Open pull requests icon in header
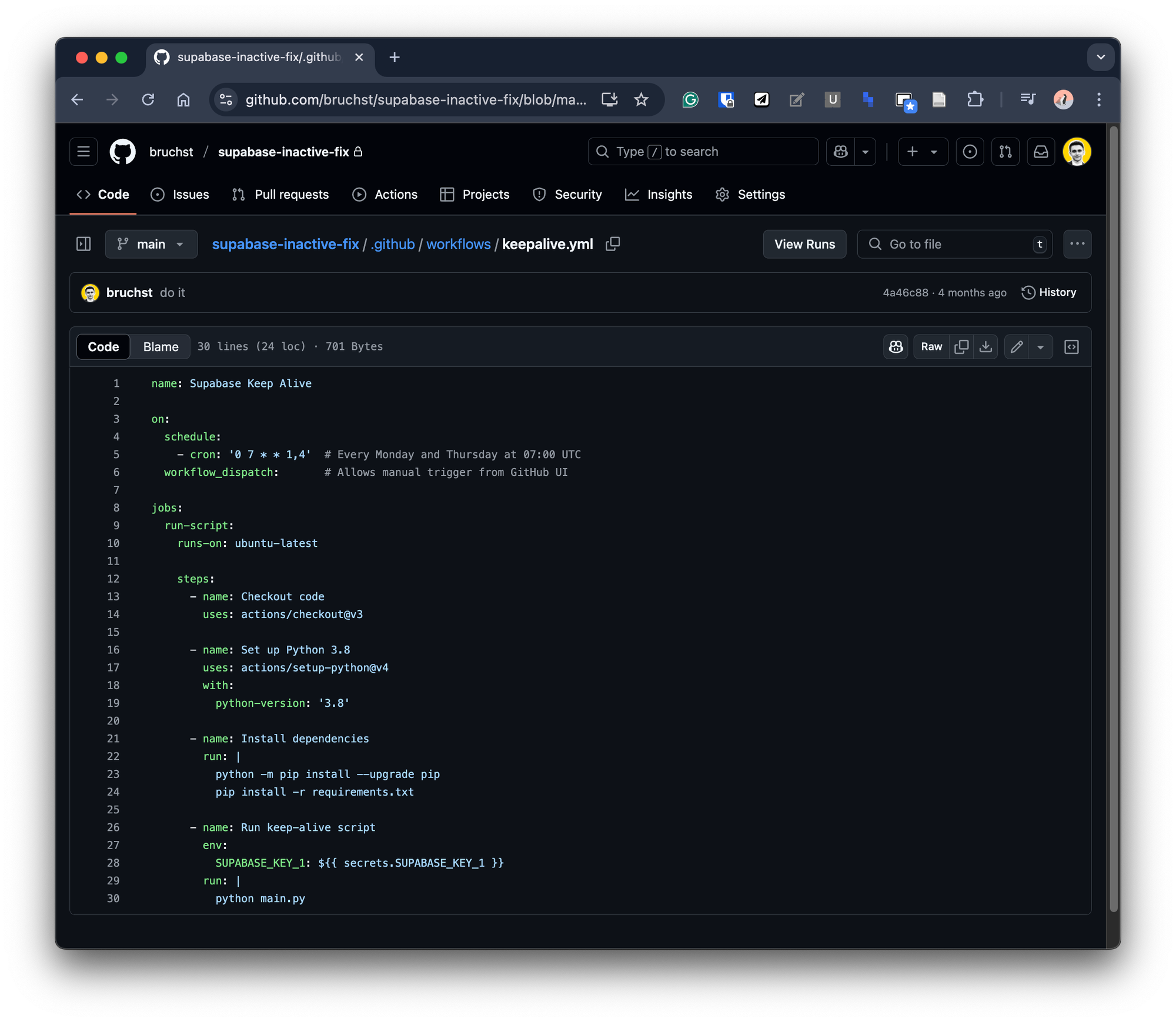This screenshot has width=1176, height=1022. tap(1005, 152)
